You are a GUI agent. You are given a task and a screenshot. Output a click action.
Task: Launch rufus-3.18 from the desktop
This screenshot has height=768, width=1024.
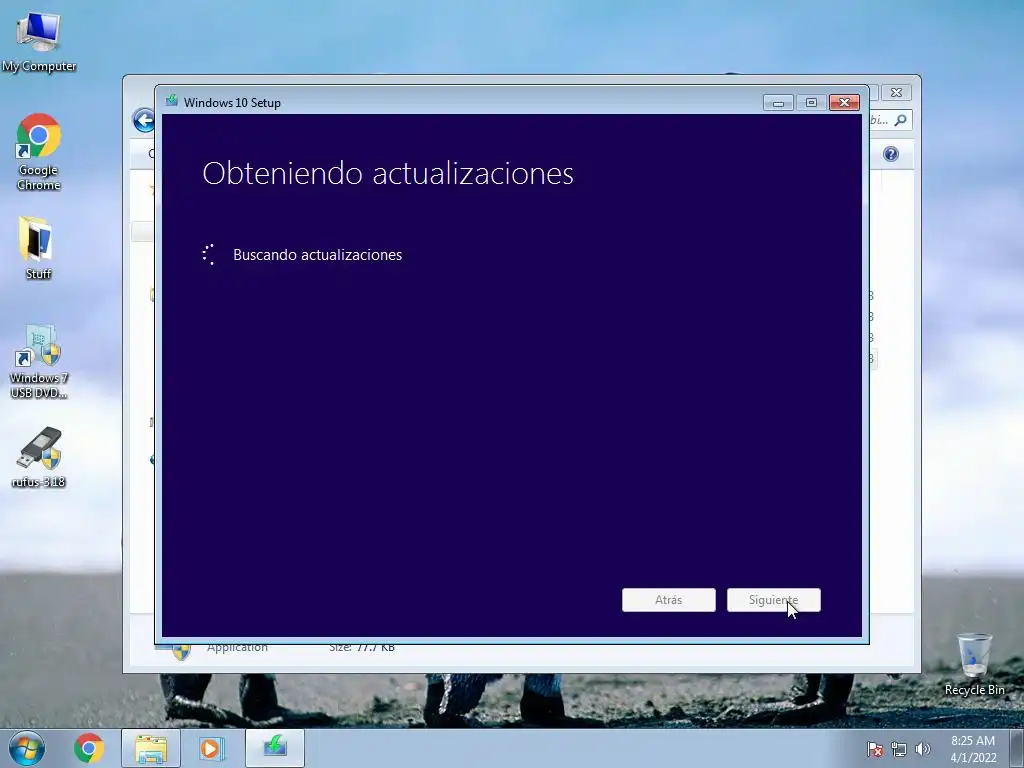[39, 458]
